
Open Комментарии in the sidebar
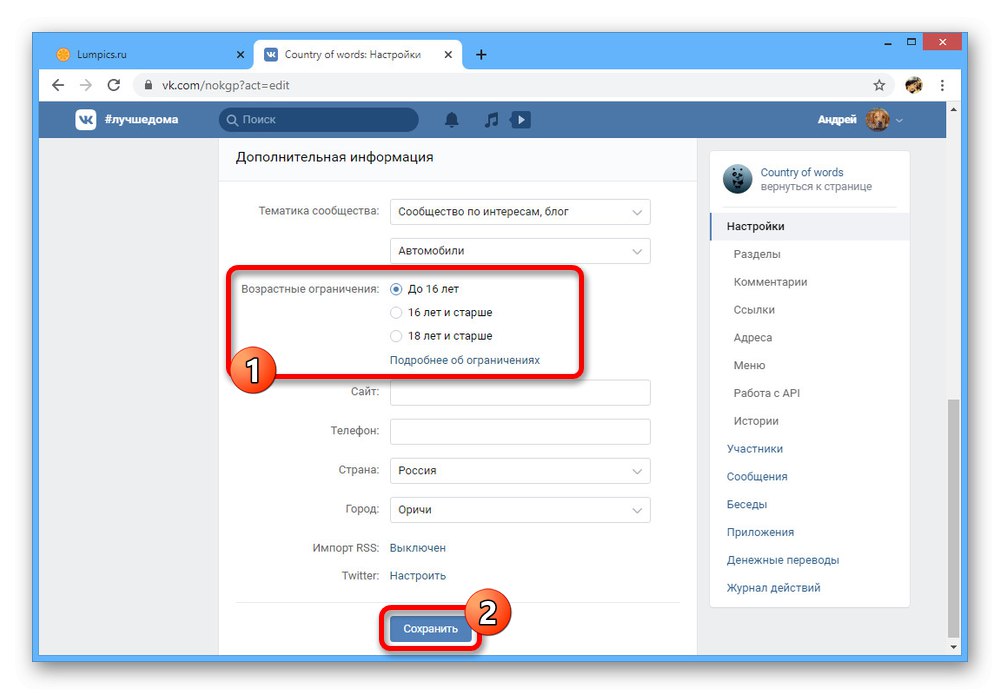pos(770,282)
